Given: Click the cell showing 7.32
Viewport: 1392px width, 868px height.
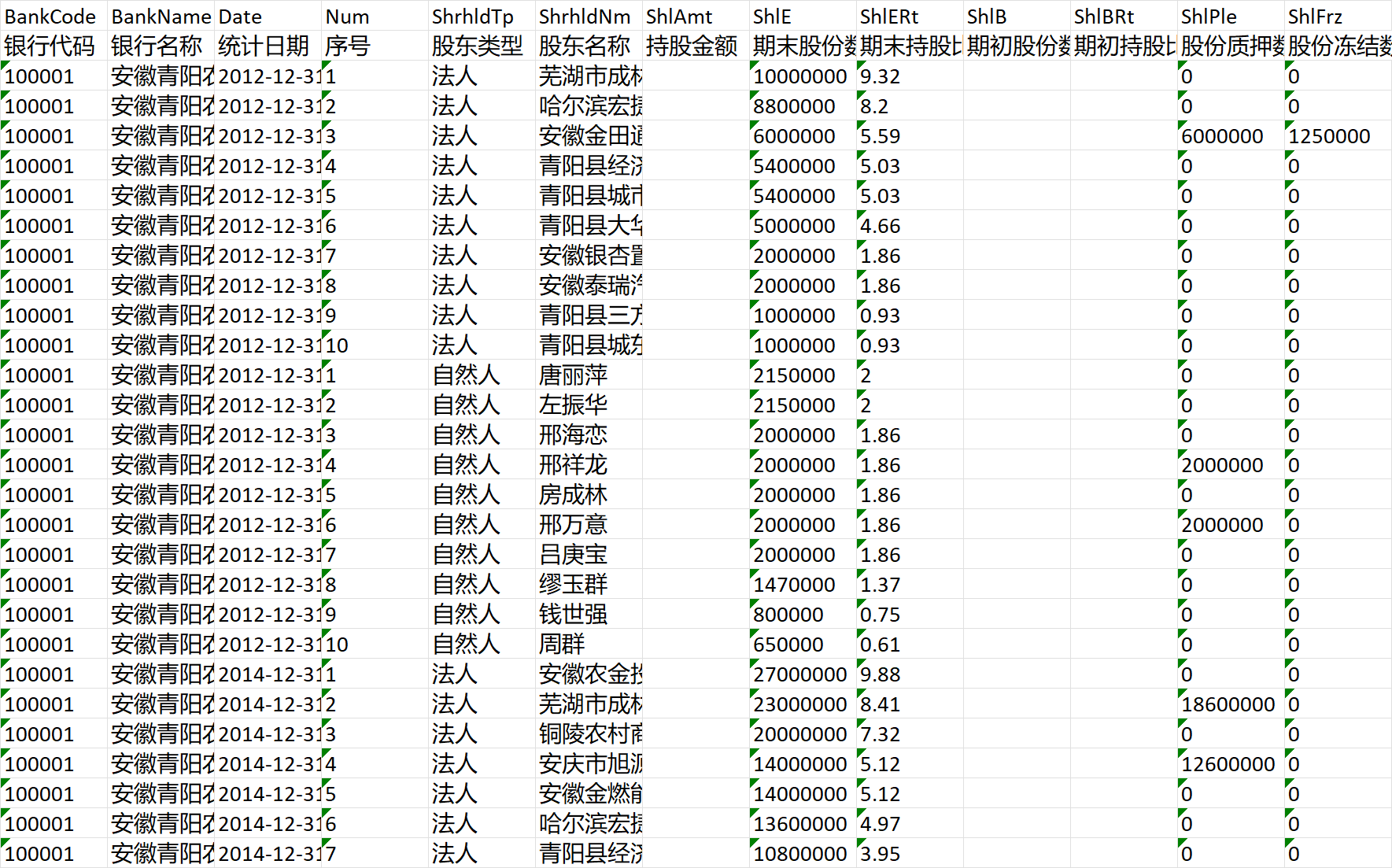Looking at the screenshot, I should click(x=910, y=733).
